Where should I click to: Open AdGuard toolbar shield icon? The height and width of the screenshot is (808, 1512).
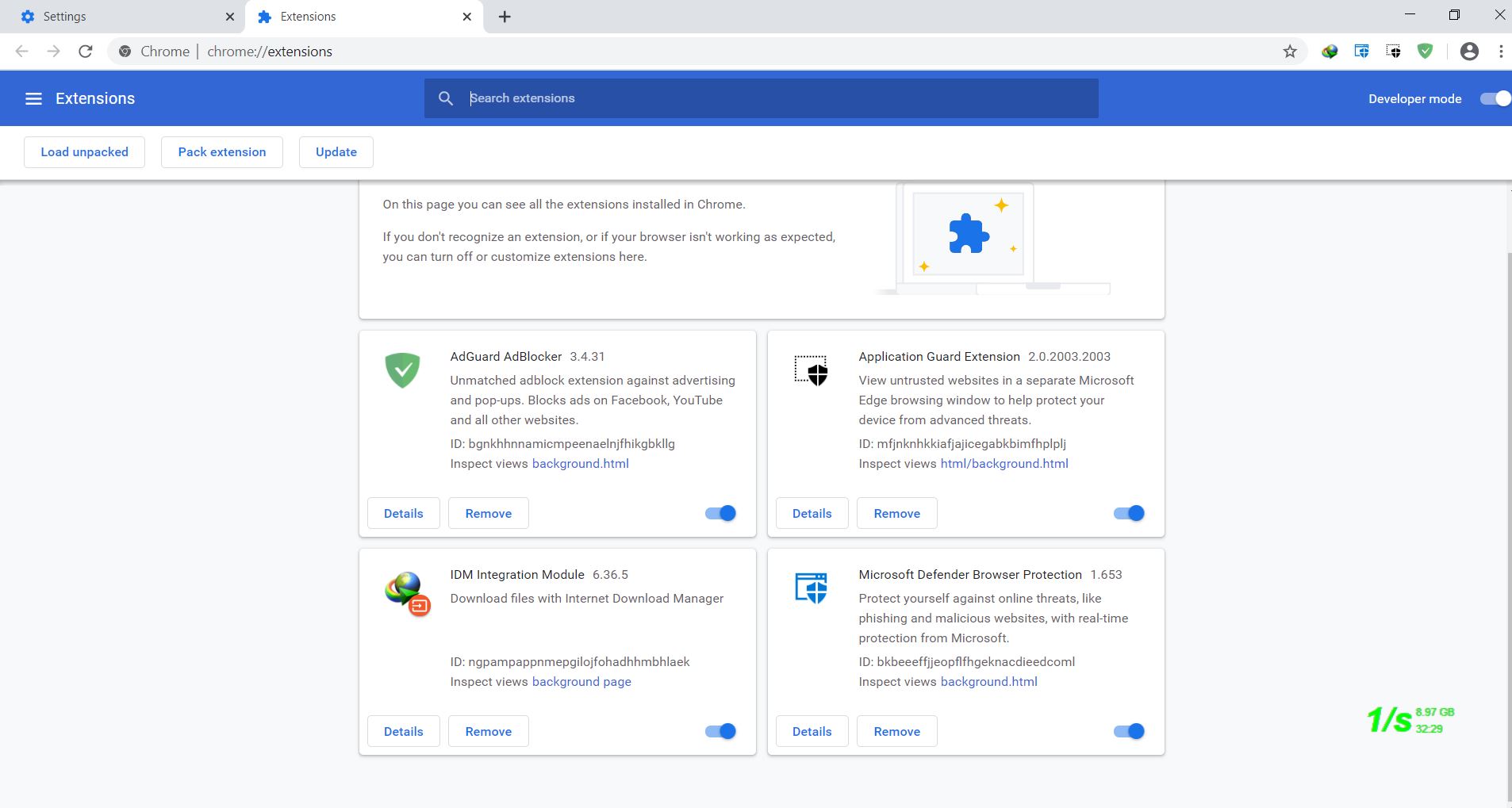pyautogui.click(x=1425, y=52)
